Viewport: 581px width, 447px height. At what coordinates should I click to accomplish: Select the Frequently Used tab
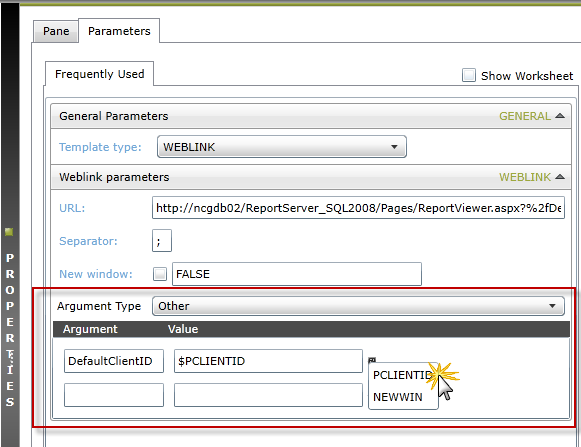pyautogui.click(x=100, y=74)
